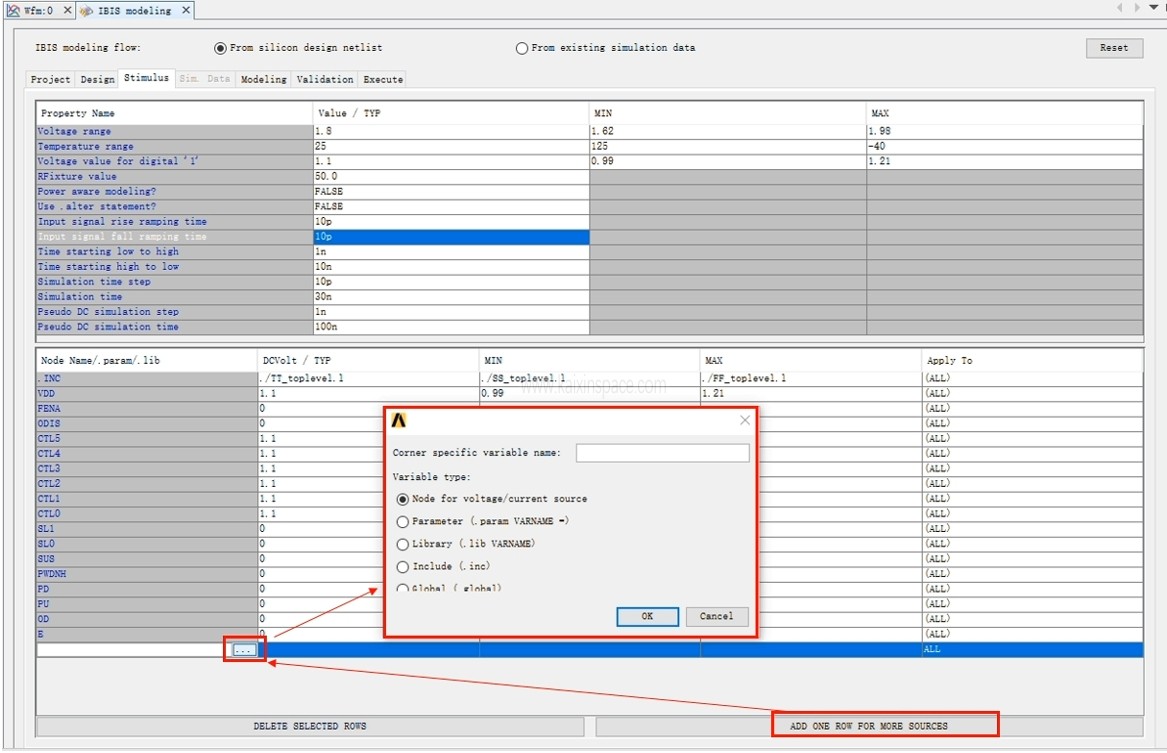Click Cancel in the variable dialog
1167x753 pixels.
[x=716, y=617]
